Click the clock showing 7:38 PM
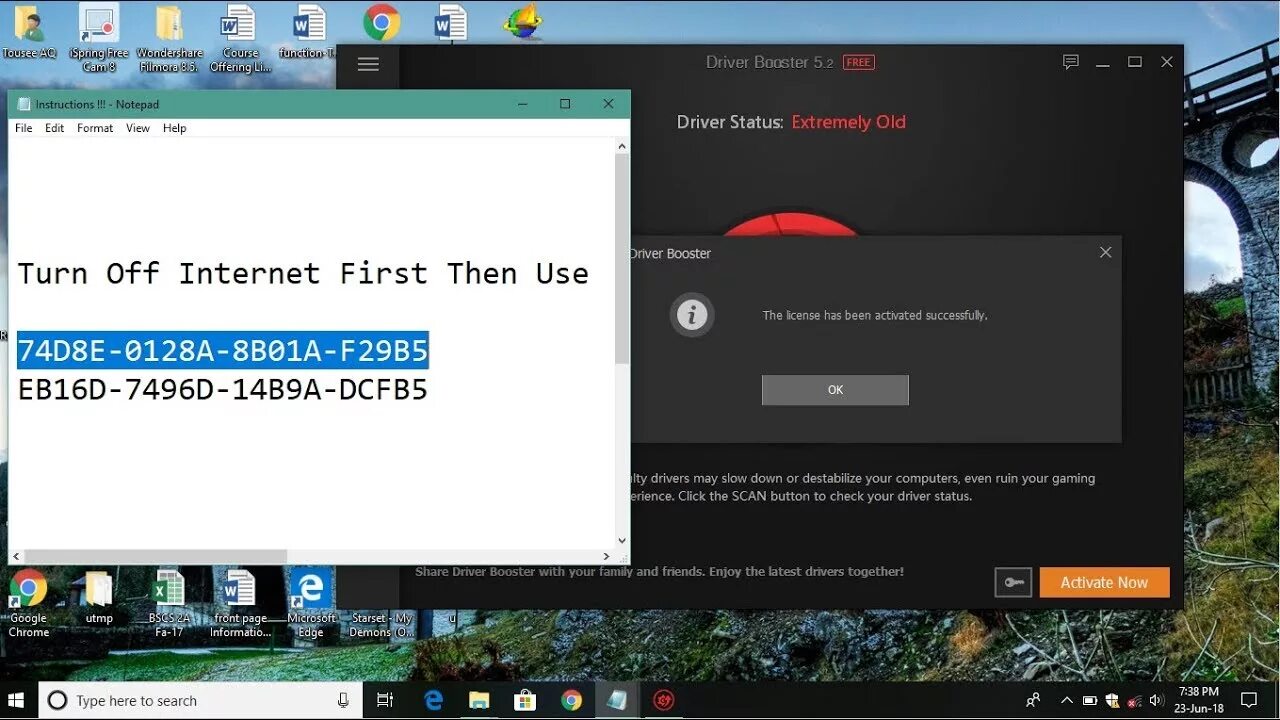 point(1199,692)
